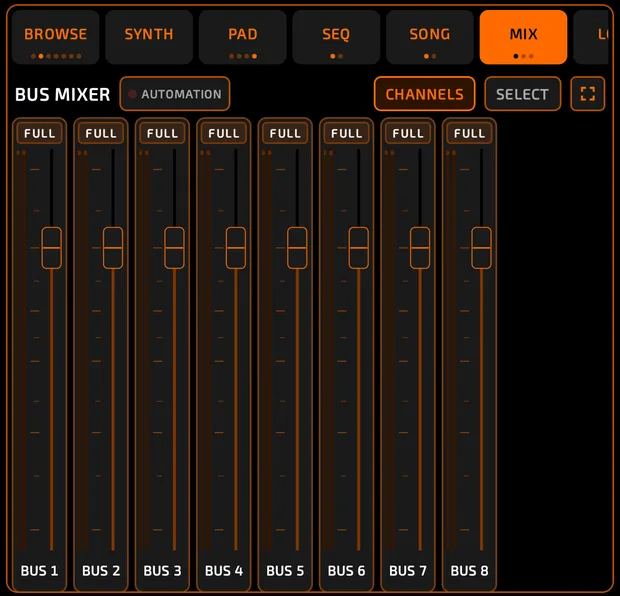Select the BUS 1 channel label
The width and height of the screenshot is (620, 596).
(x=40, y=571)
